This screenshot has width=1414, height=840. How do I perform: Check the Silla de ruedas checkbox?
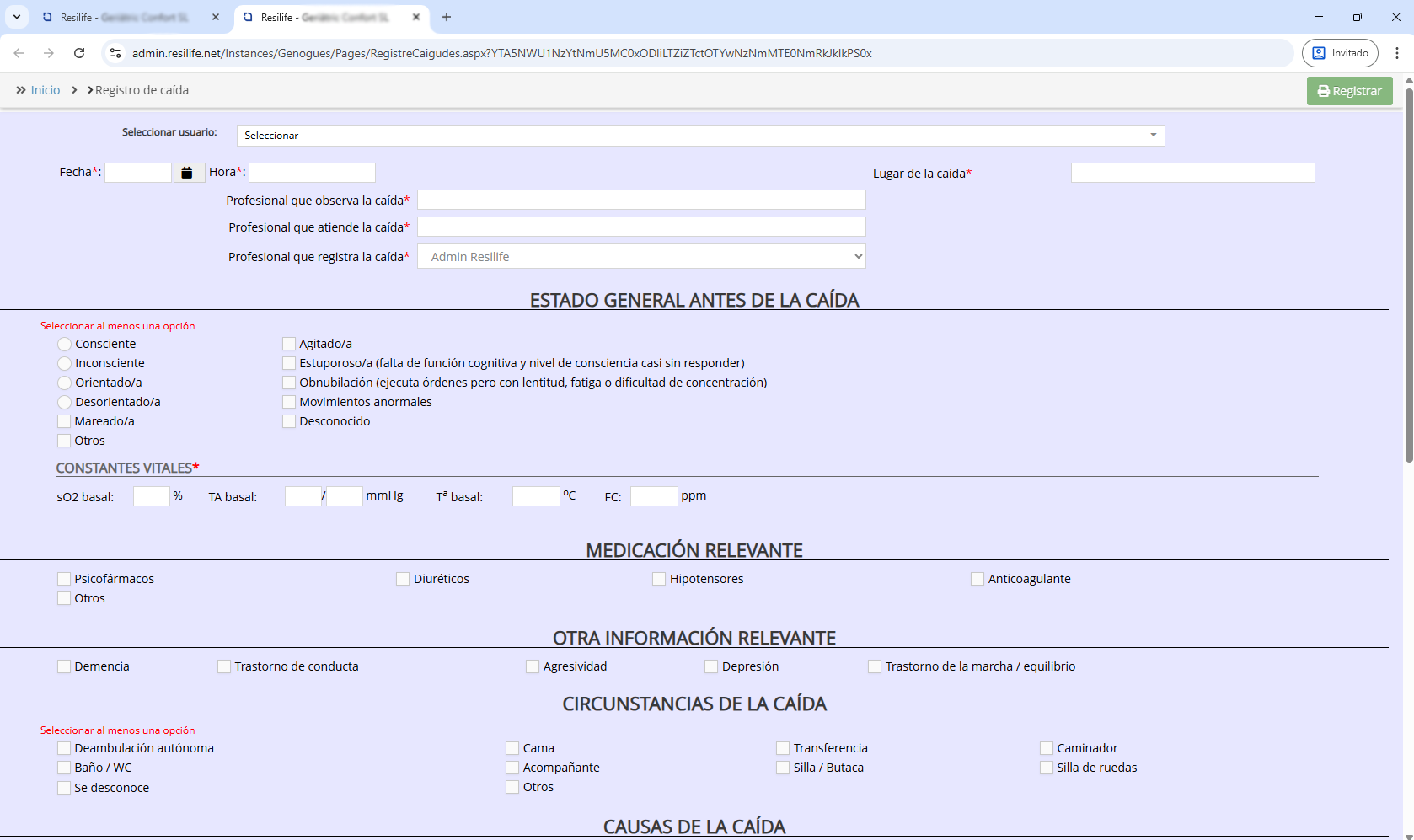(x=1047, y=768)
